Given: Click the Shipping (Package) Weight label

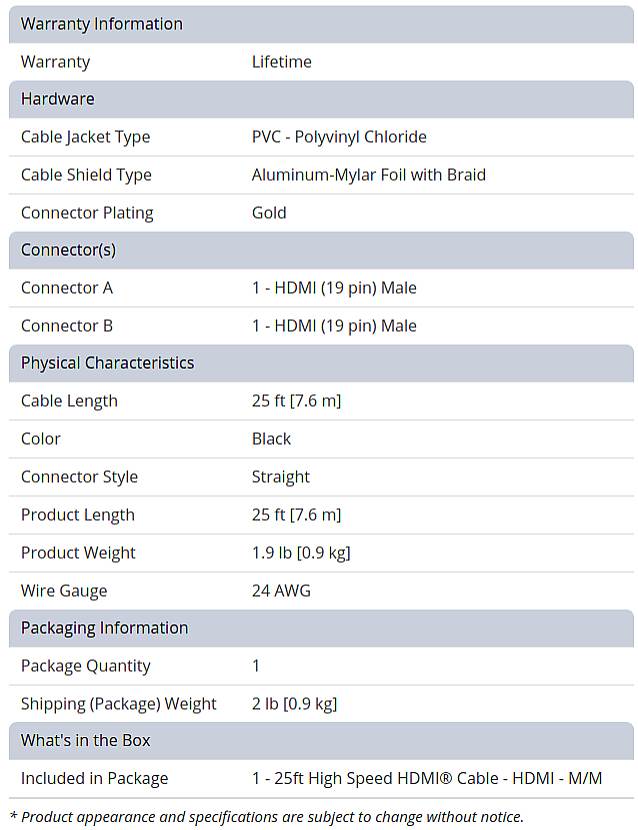Looking at the screenshot, I should (118, 704).
